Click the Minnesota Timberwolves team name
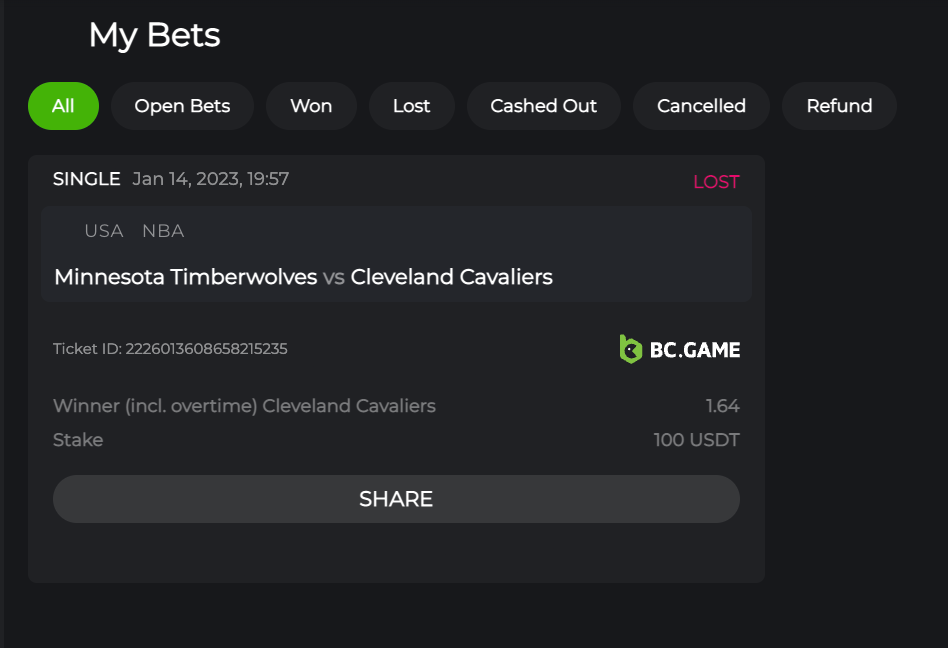The image size is (948, 648). pyautogui.click(x=185, y=277)
